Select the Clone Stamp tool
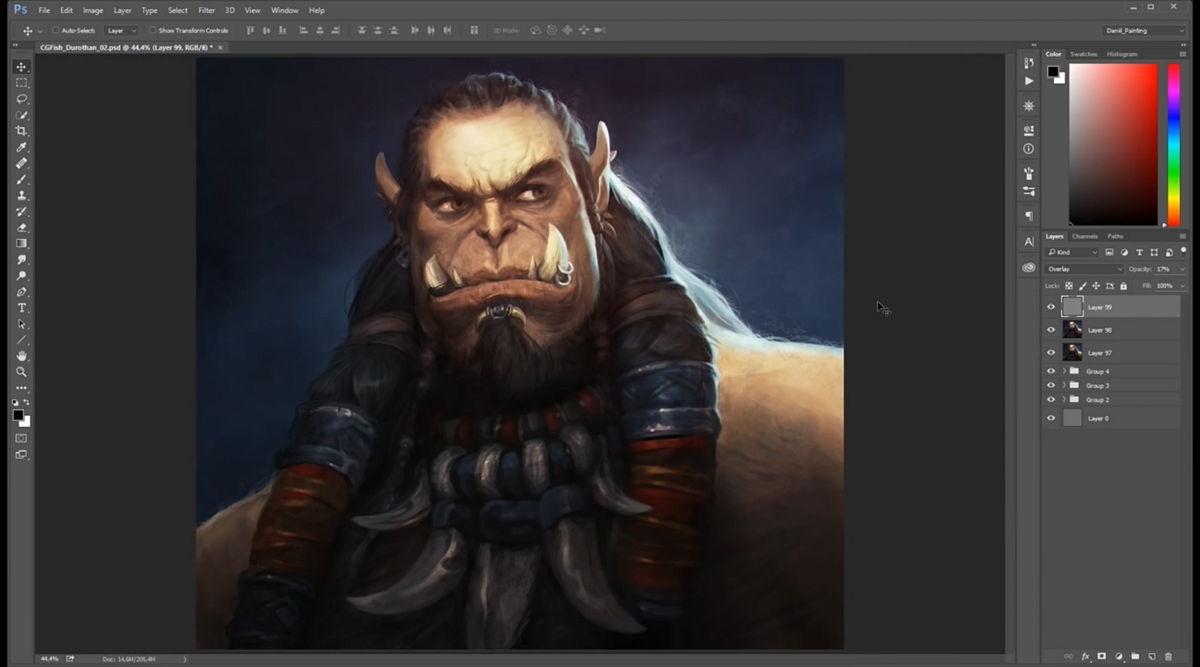1200x667 pixels. coord(22,195)
